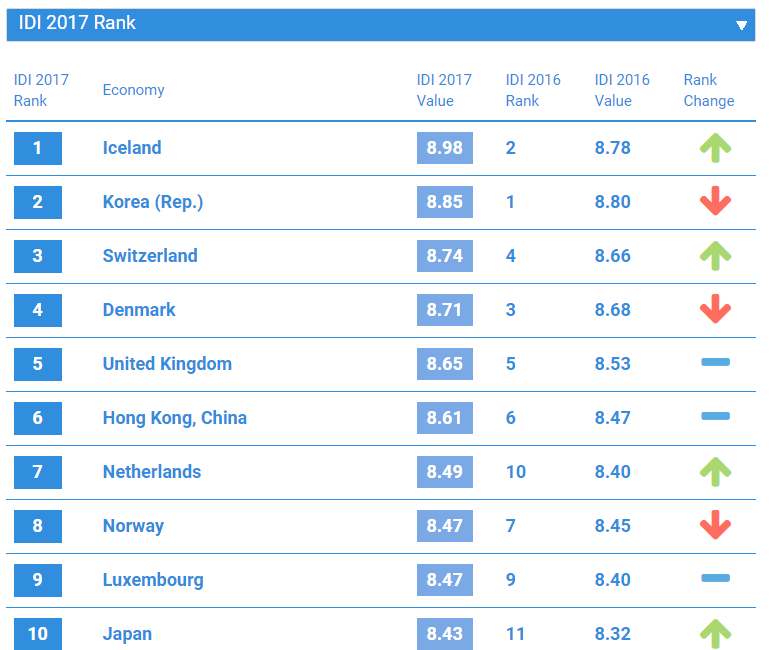Click the blue no-change dash for Luxembourg
Screen dimensions: 775x650
715,578
